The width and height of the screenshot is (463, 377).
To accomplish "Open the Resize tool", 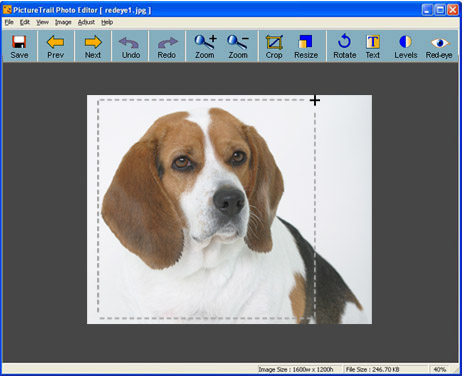I will pos(306,46).
